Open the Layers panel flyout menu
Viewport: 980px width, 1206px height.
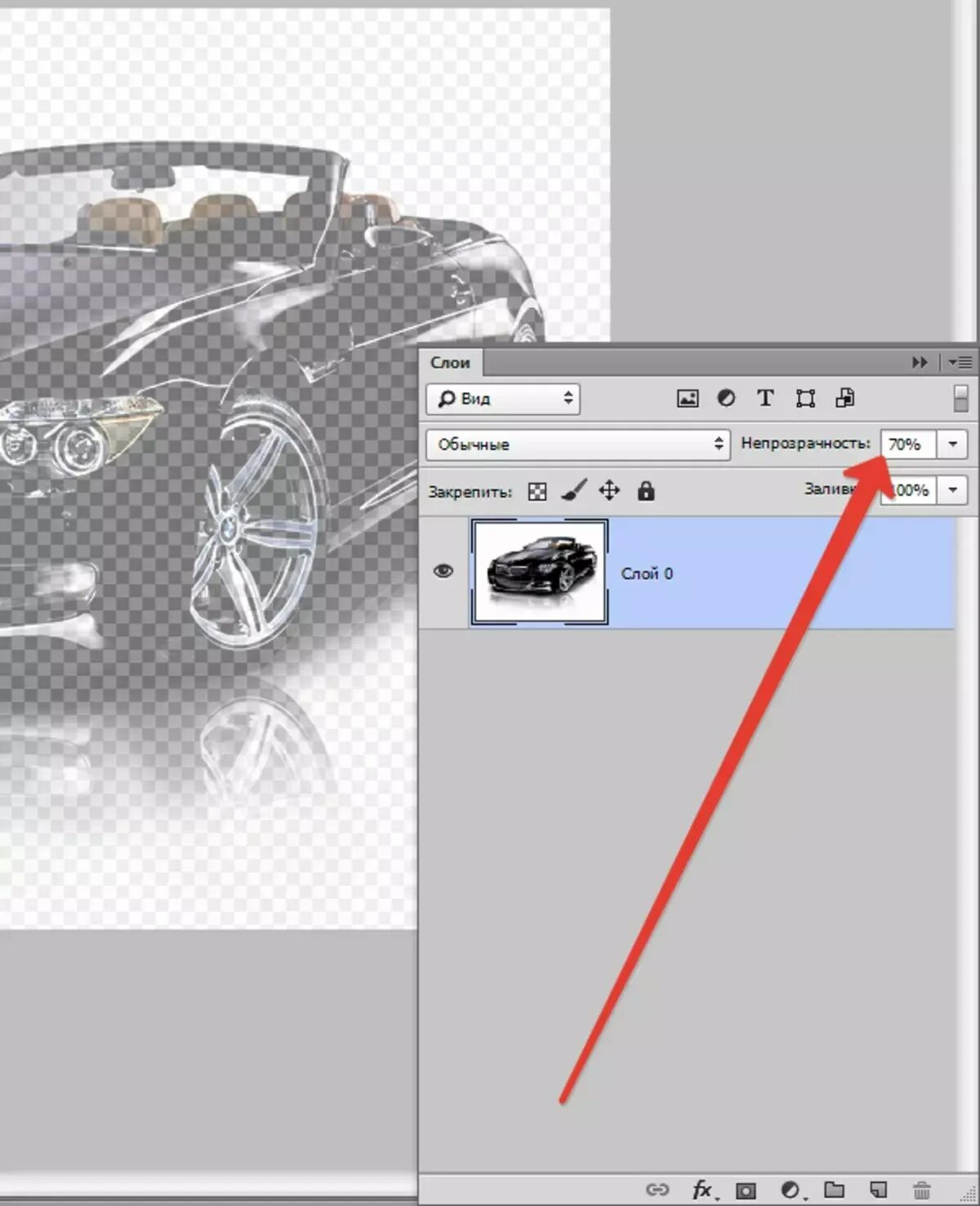click(x=960, y=362)
